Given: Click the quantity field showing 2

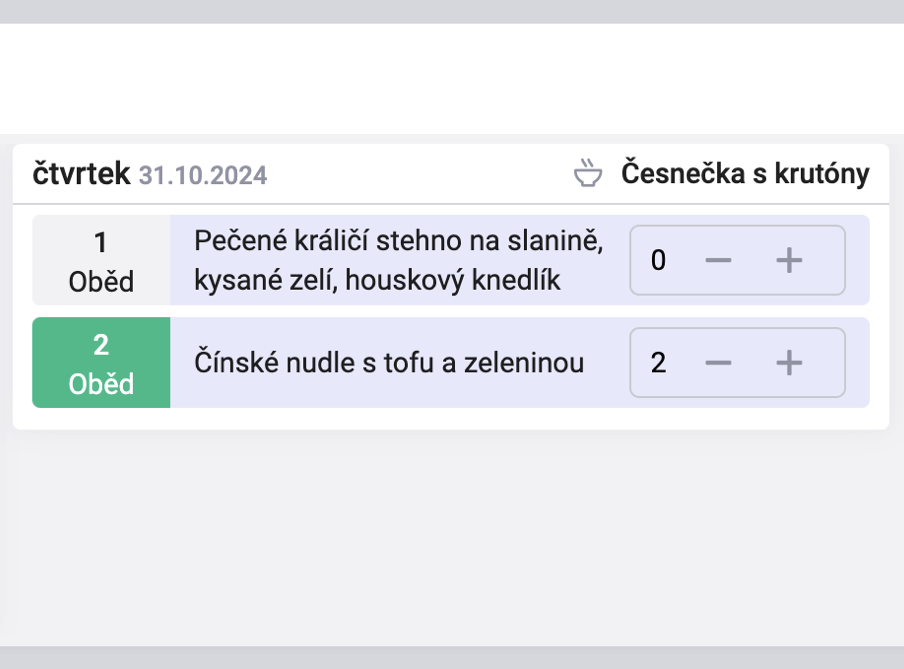Looking at the screenshot, I should (x=658, y=362).
